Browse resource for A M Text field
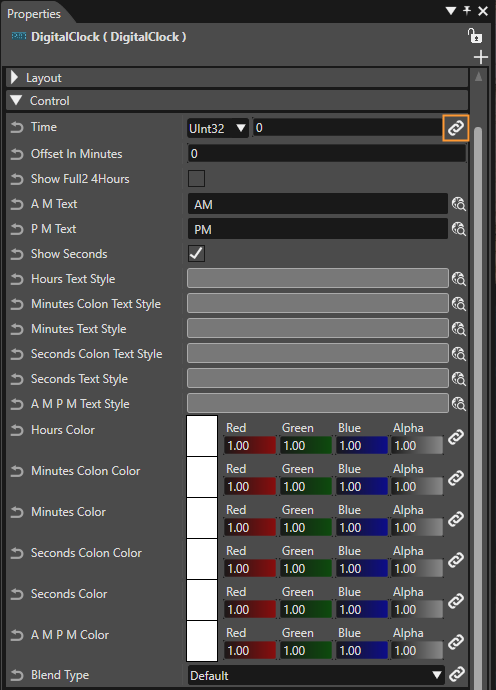Viewport: 496px width, 690px height. coord(459,204)
